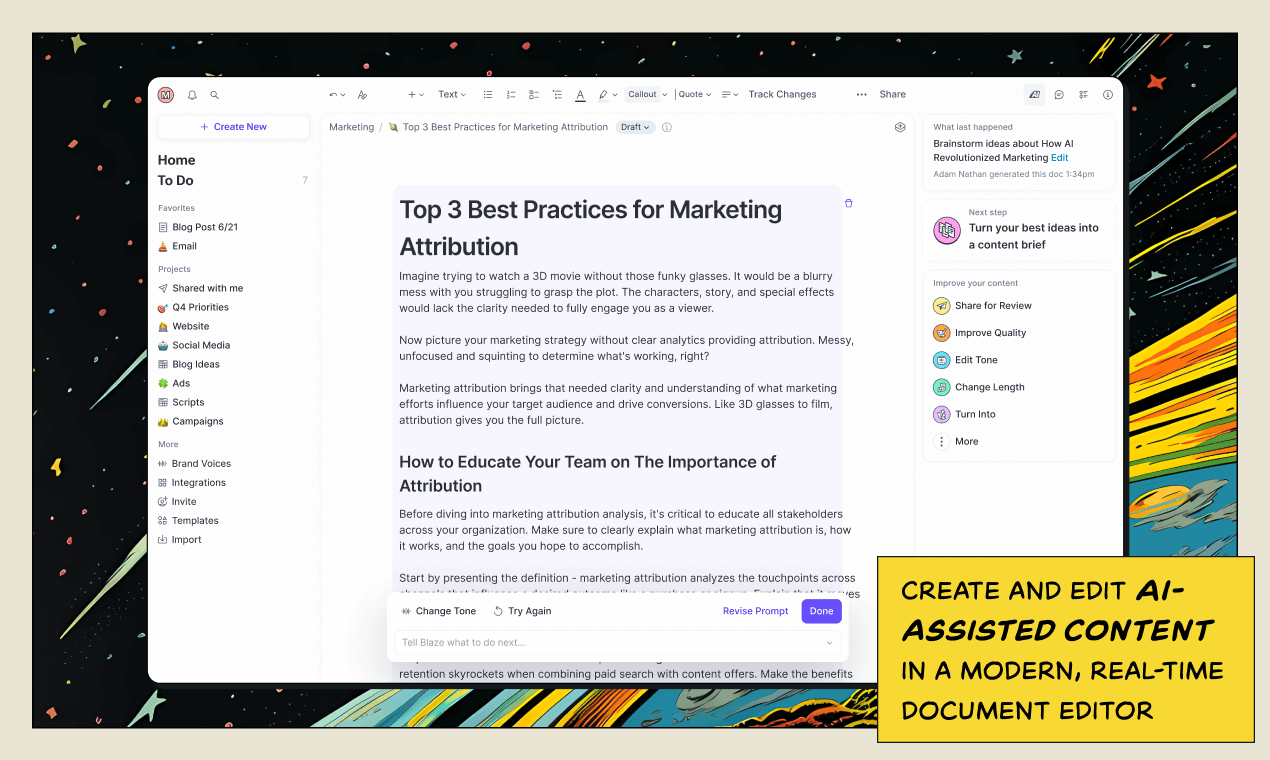Open the Draft status dropdown

pyautogui.click(x=635, y=127)
